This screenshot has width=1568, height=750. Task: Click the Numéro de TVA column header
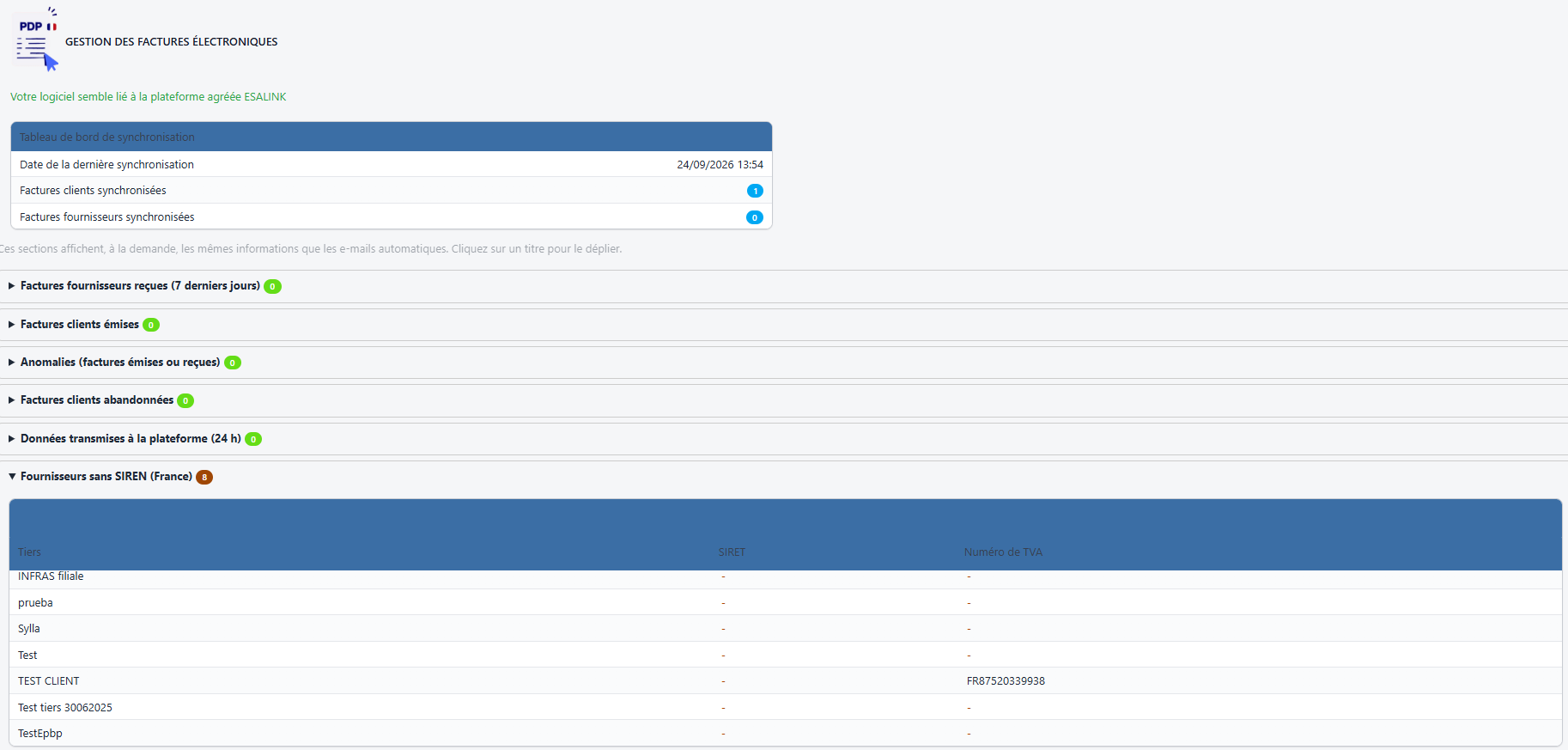point(1003,552)
